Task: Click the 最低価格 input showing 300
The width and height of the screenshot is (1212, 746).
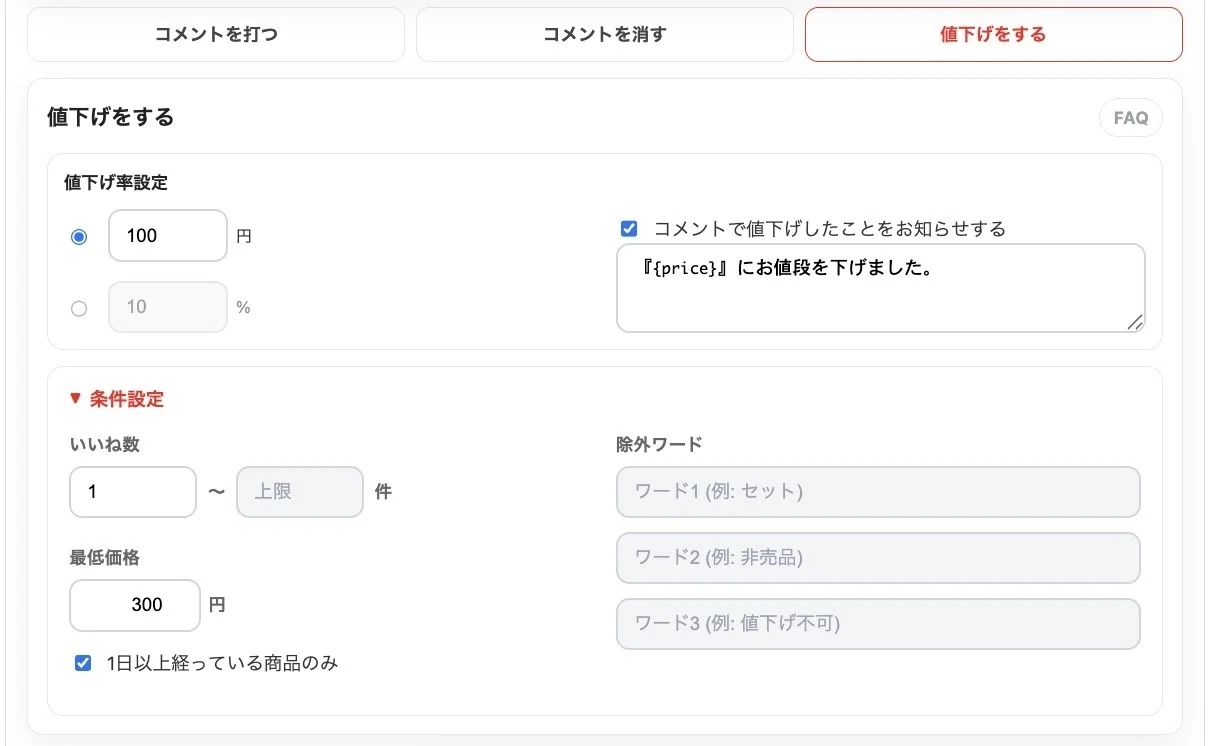Action: 135,605
